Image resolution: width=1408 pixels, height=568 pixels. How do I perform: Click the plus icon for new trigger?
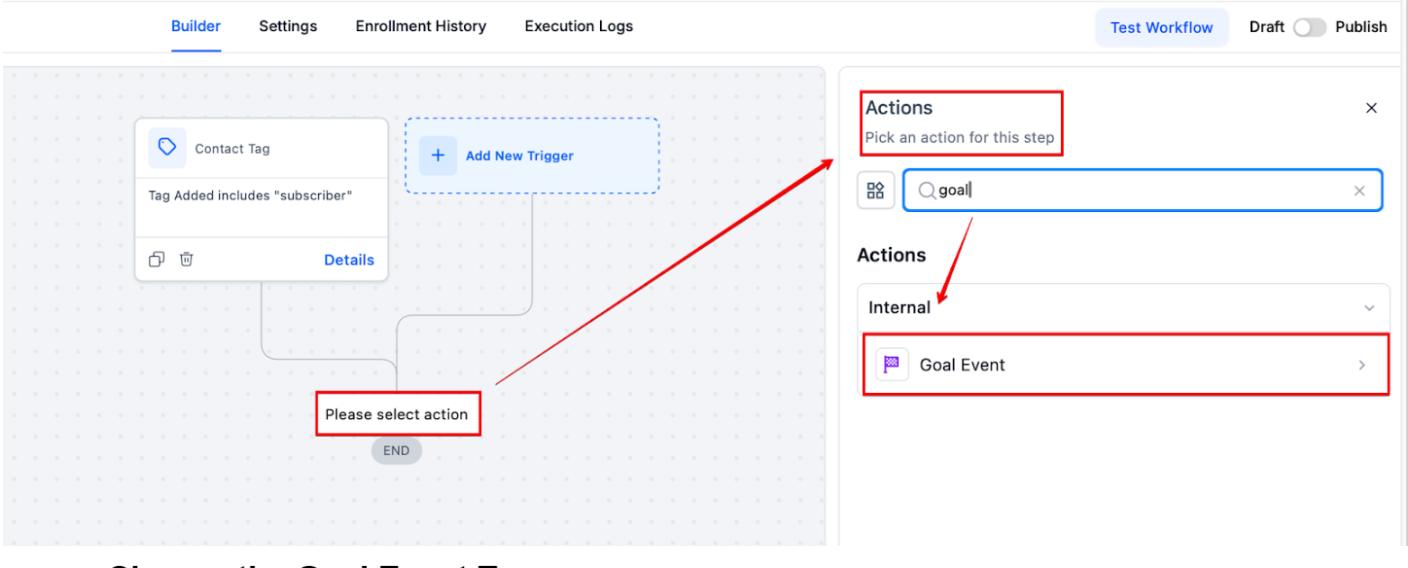[437, 156]
